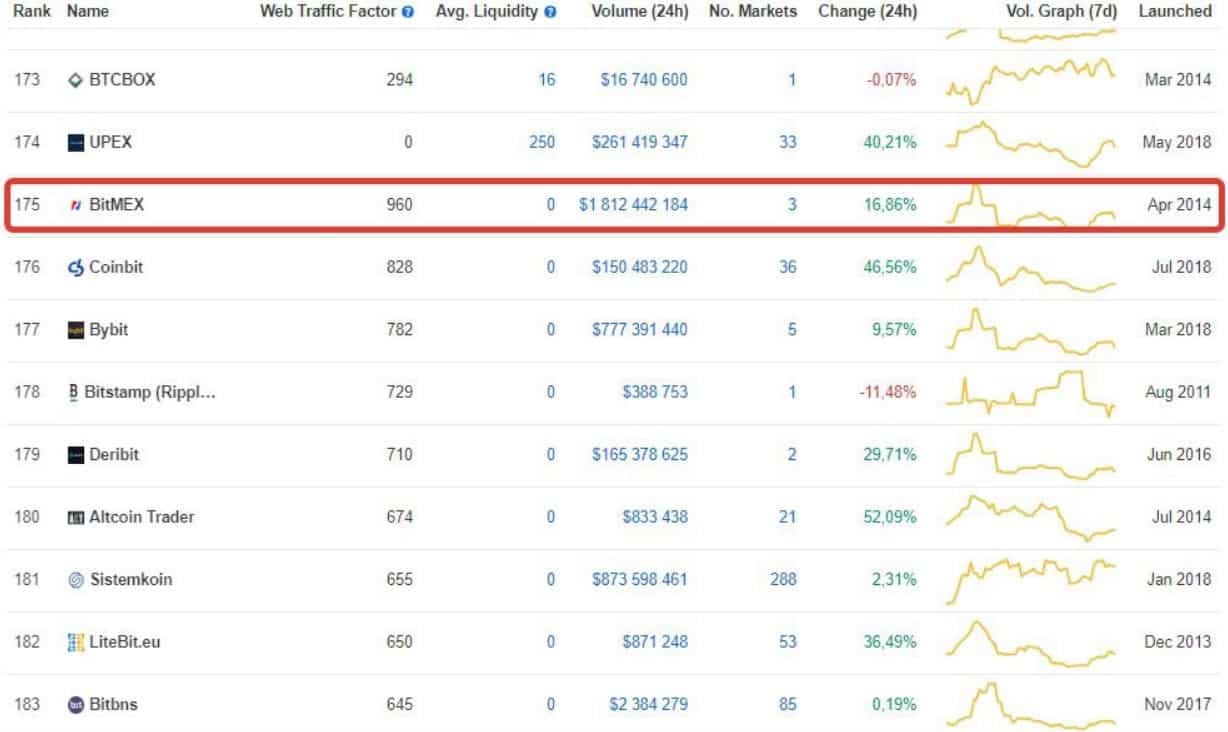Click the Sistemkoin logo icon

click(x=75, y=580)
